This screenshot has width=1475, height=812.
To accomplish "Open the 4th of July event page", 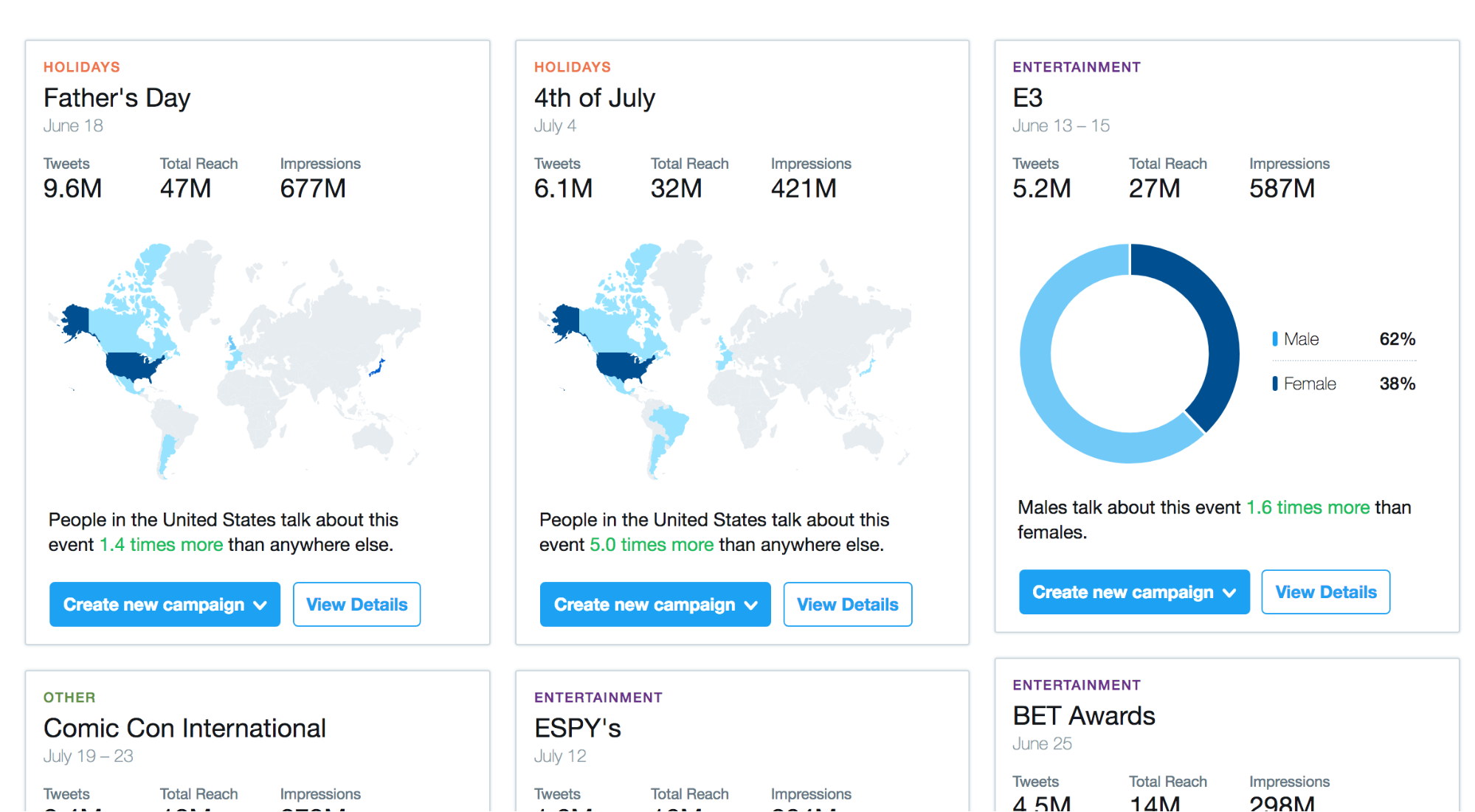I will pos(594,97).
